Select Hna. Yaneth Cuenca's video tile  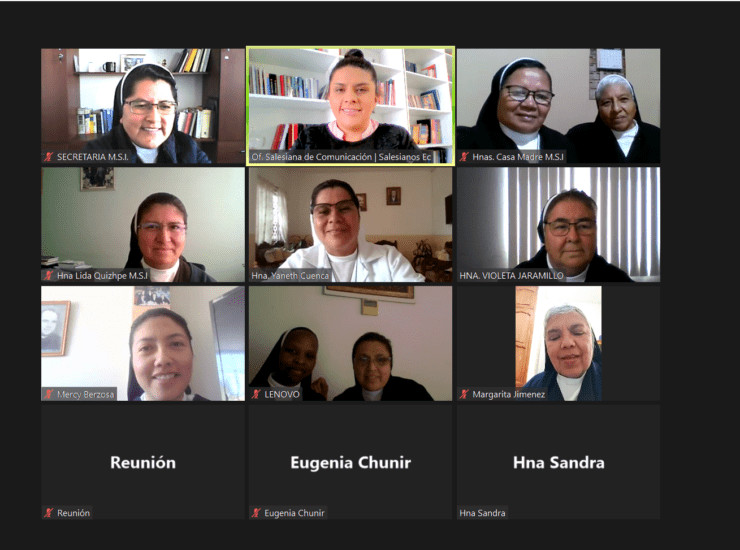pos(351,225)
